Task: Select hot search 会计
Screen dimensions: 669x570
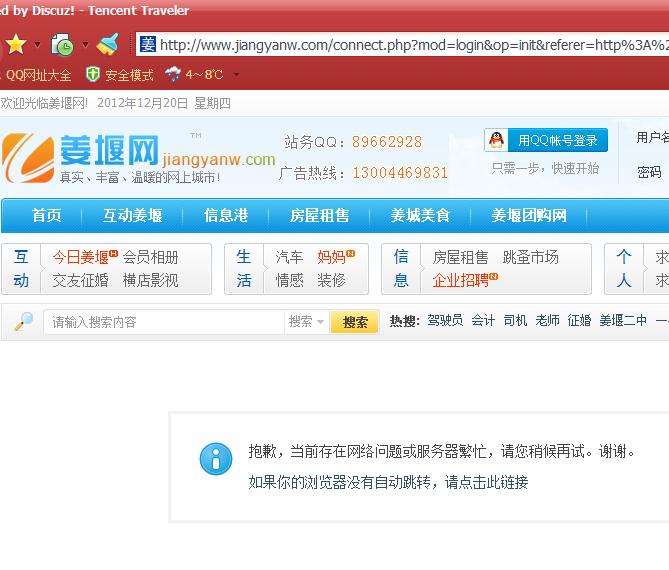Action: coord(483,320)
